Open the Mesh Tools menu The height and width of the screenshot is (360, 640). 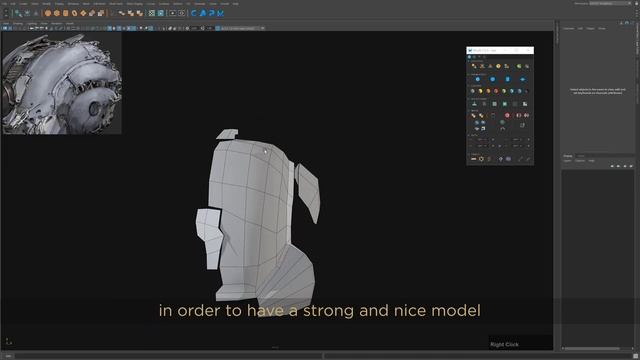click(116, 4)
